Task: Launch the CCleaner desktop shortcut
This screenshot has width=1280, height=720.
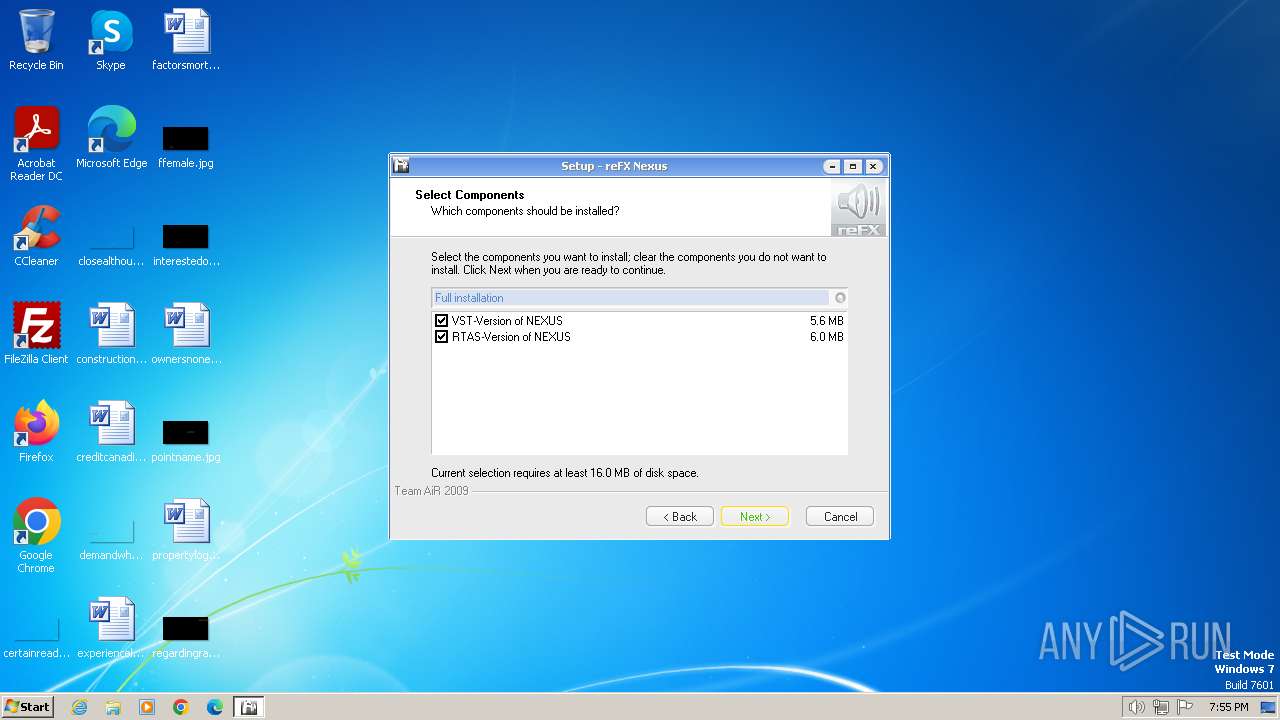Action: (36, 236)
